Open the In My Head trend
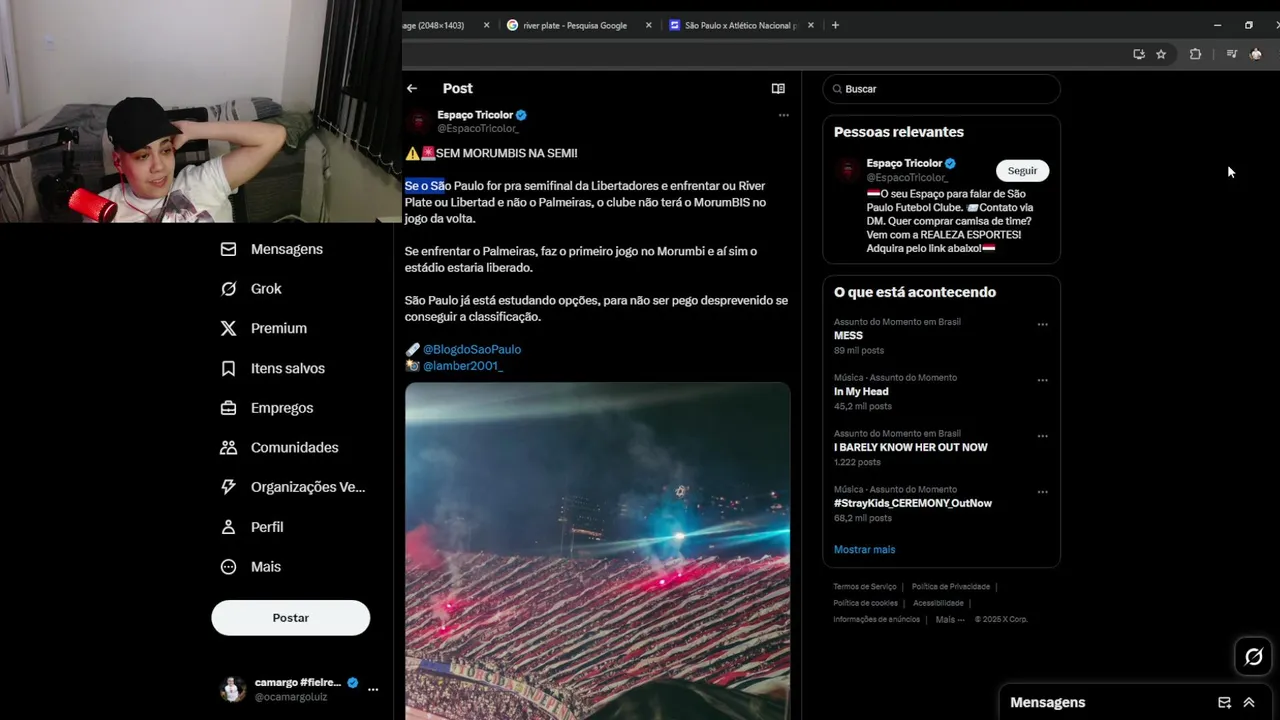The height and width of the screenshot is (720, 1280). coord(861,392)
